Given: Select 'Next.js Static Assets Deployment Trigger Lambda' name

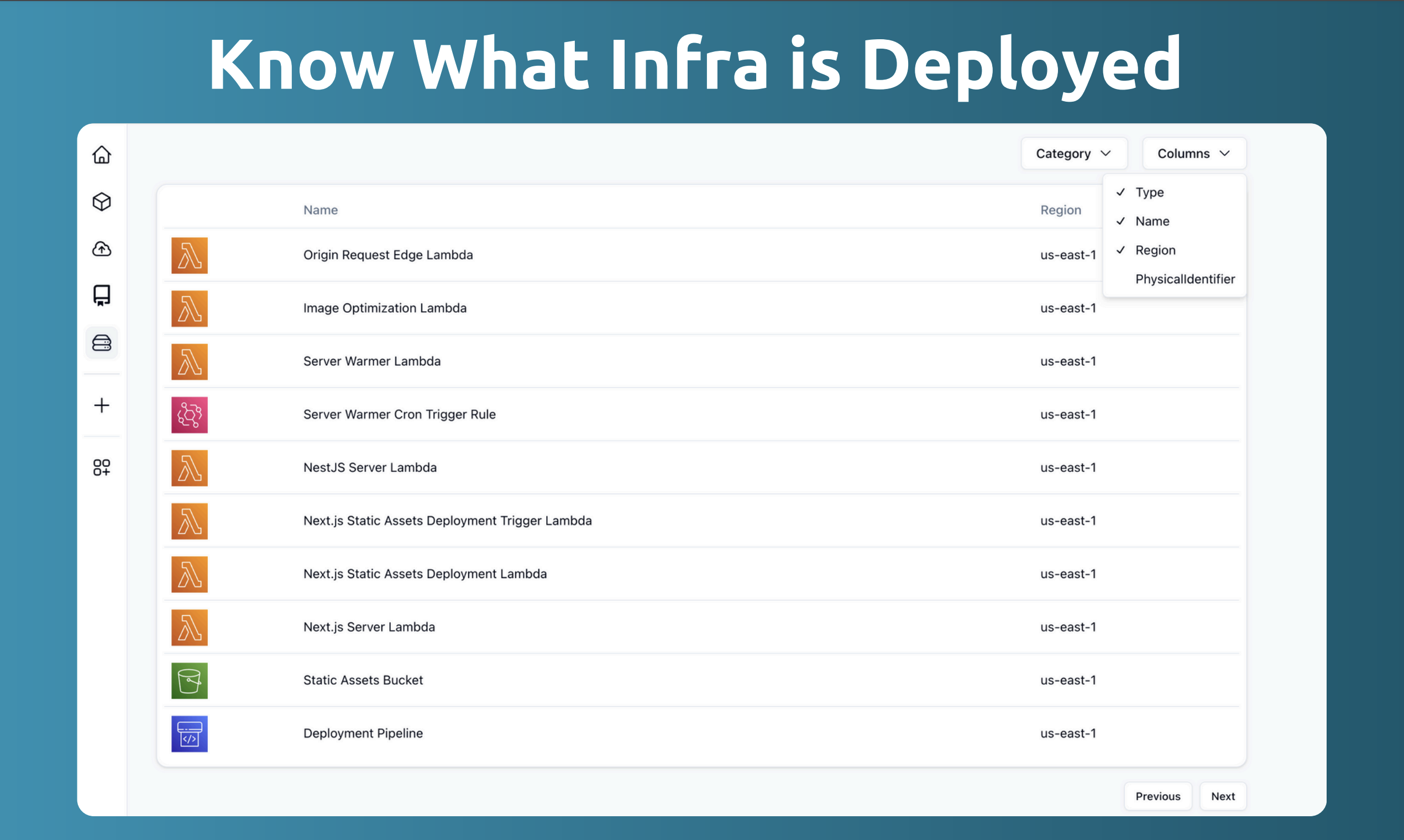Looking at the screenshot, I should tap(448, 521).
